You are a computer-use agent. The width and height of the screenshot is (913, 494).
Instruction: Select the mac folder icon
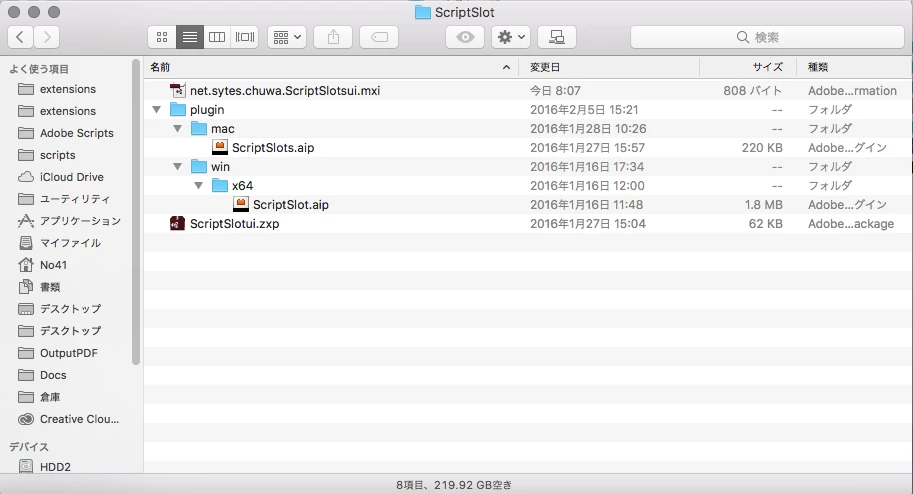click(199, 129)
